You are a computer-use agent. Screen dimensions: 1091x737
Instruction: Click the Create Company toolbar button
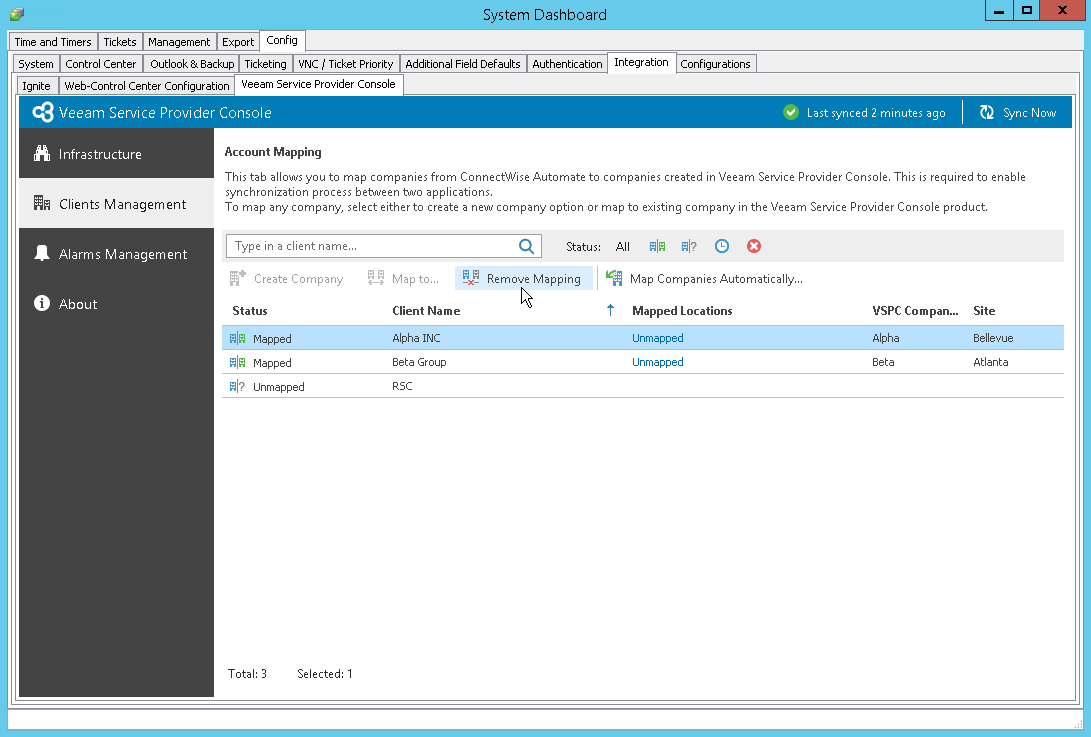(x=288, y=278)
